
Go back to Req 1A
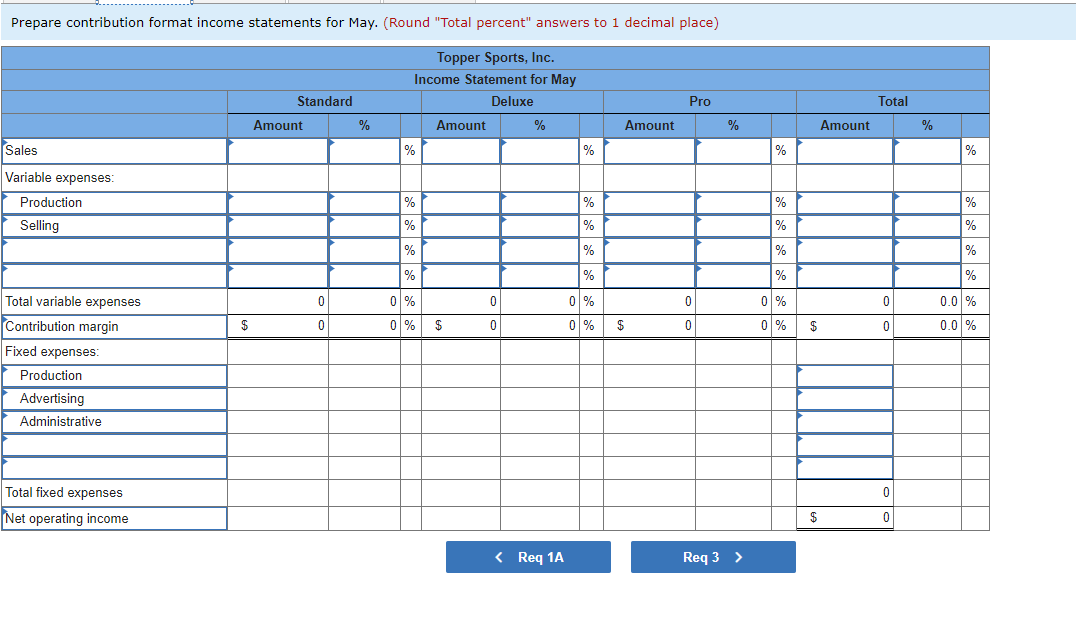pos(528,557)
